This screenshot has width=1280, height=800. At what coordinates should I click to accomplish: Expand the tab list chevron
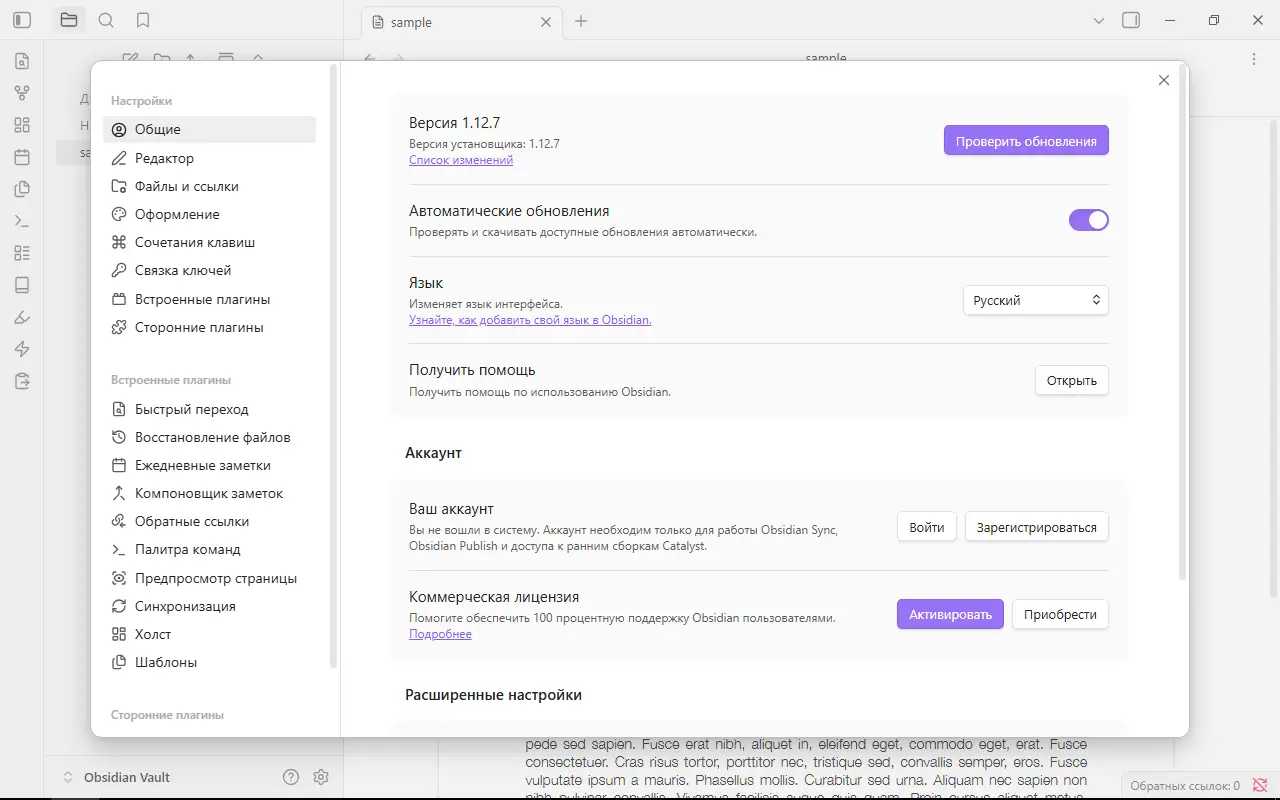(x=1099, y=21)
